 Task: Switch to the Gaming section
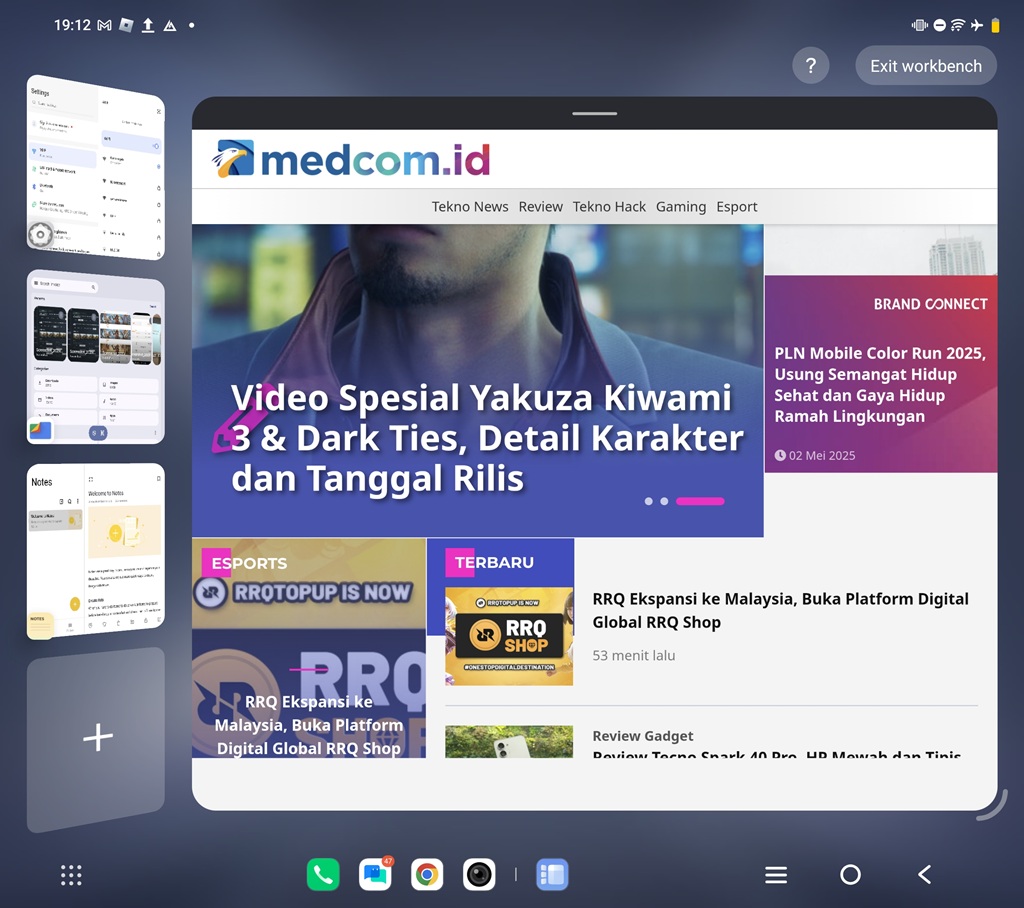pos(681,207)
